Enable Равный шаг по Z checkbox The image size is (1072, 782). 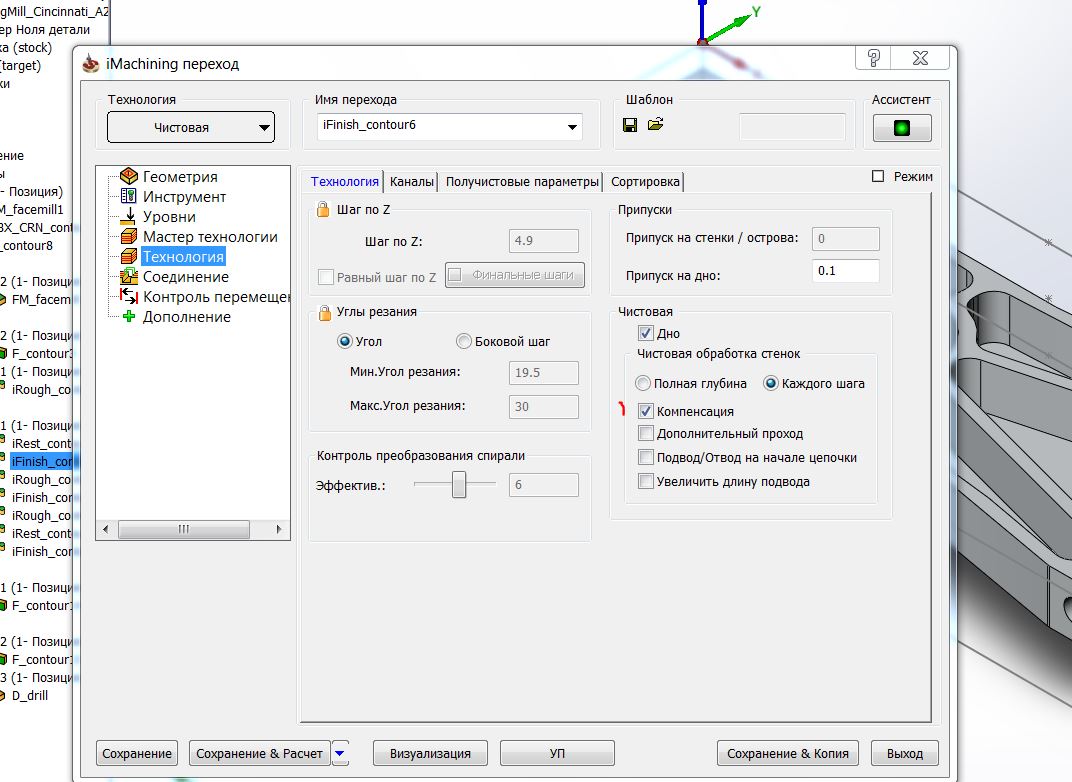pyautogui.click(x=326, y=277)
